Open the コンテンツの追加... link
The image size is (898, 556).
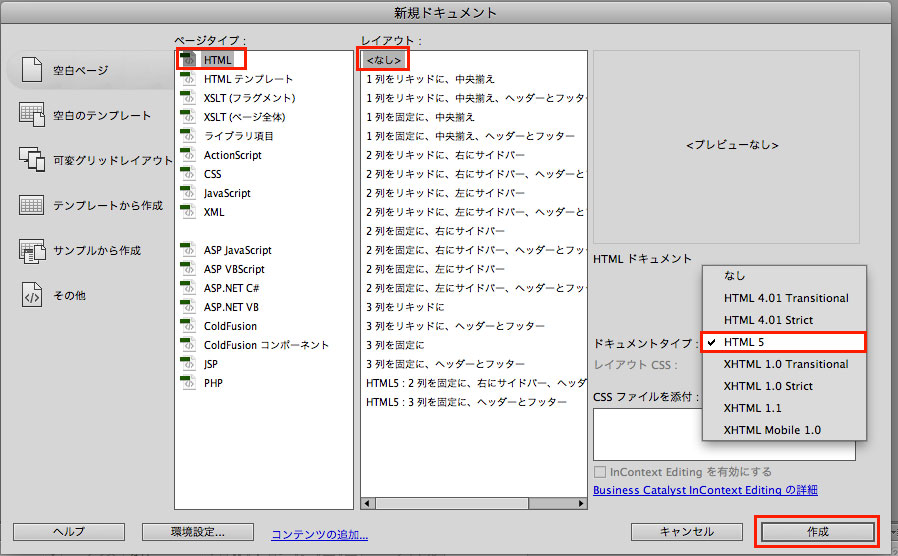pos(320,534)
